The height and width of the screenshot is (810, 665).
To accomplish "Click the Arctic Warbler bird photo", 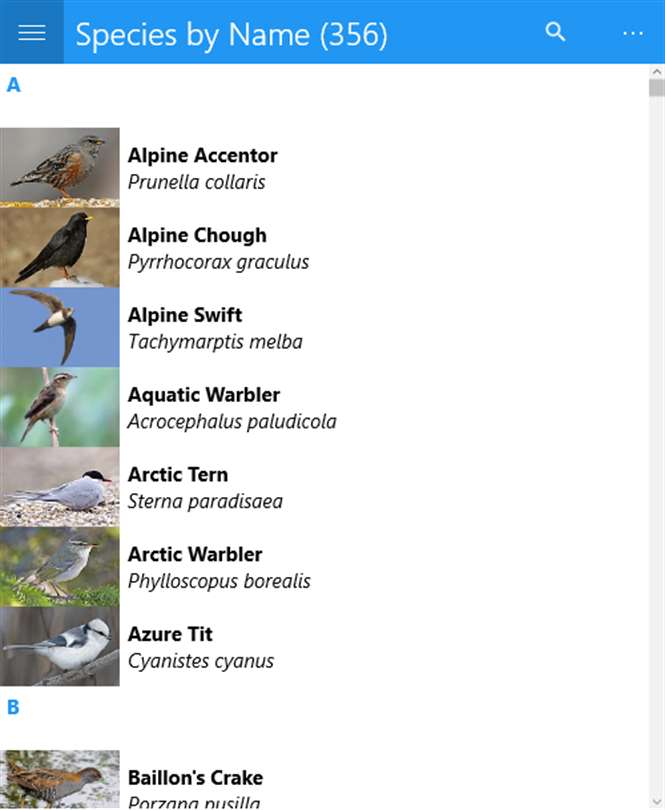I will [60, 567].
